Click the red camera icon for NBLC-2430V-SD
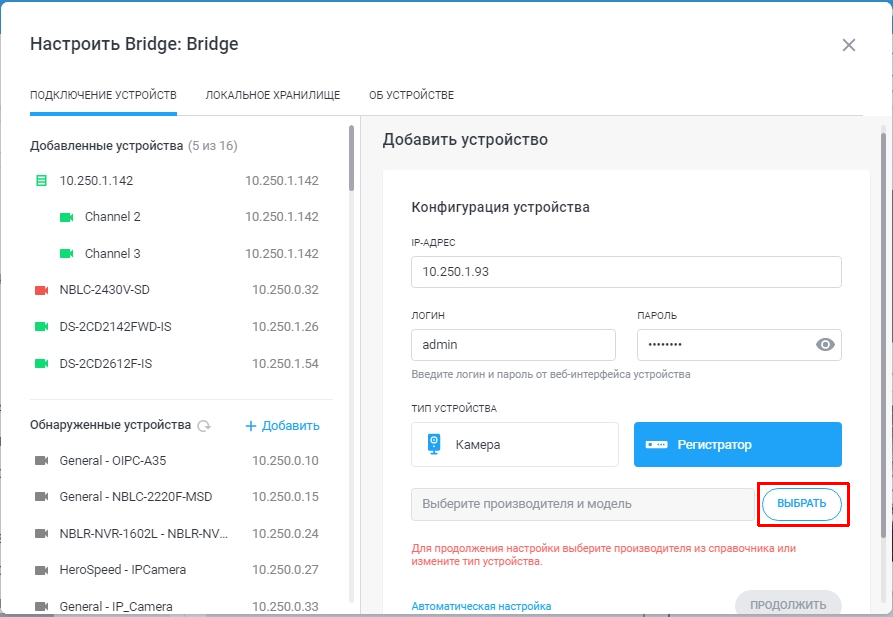Image resolution: width=893 pixels, height=617 pixels. pyautogui.click(x=42, y=290)
